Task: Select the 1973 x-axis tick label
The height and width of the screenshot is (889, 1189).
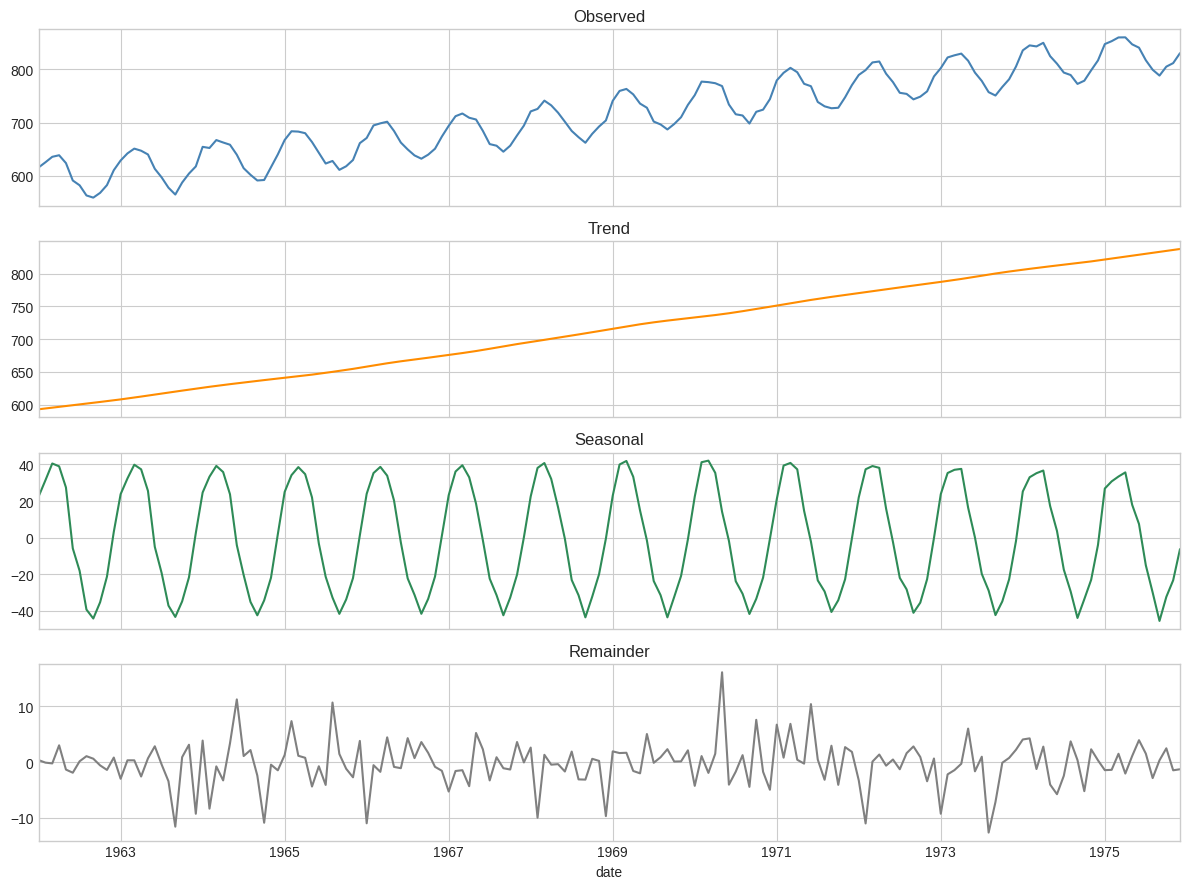Action: click(940, 852)
